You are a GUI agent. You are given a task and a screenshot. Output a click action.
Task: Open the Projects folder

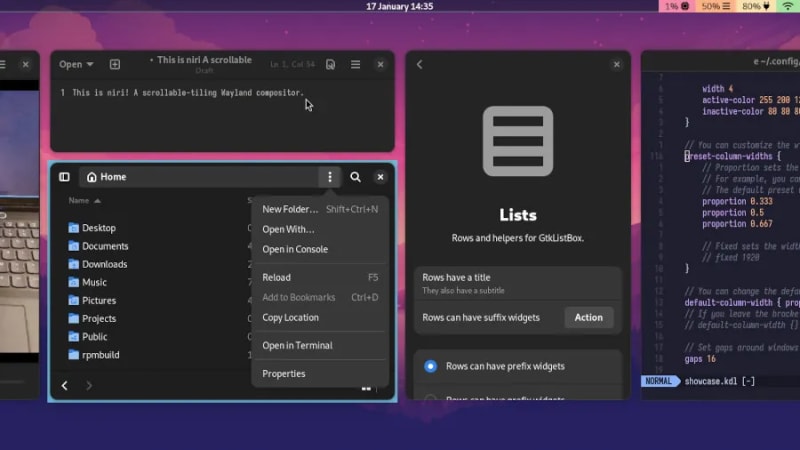(98, 318)
